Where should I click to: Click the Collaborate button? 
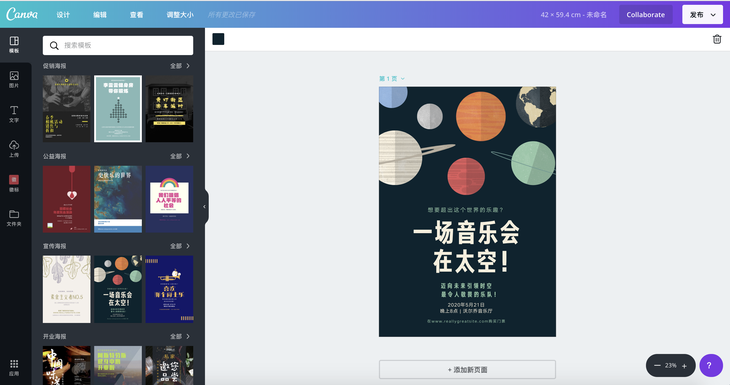tap(645, 15)
